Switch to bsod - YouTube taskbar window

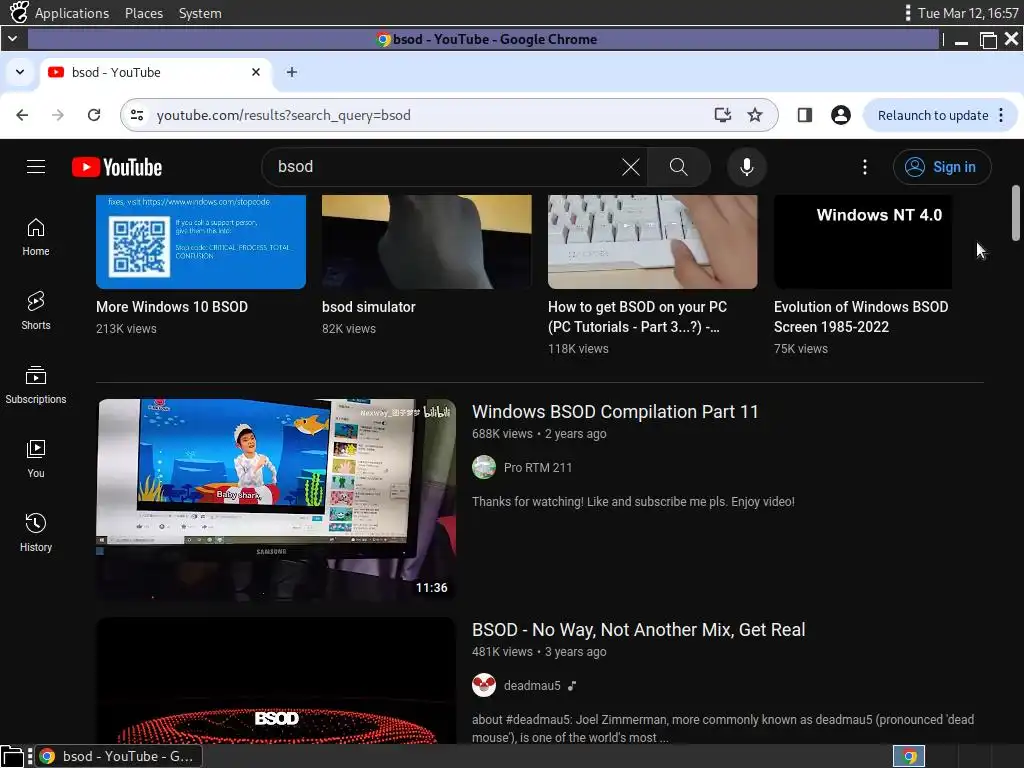(118, 756)
